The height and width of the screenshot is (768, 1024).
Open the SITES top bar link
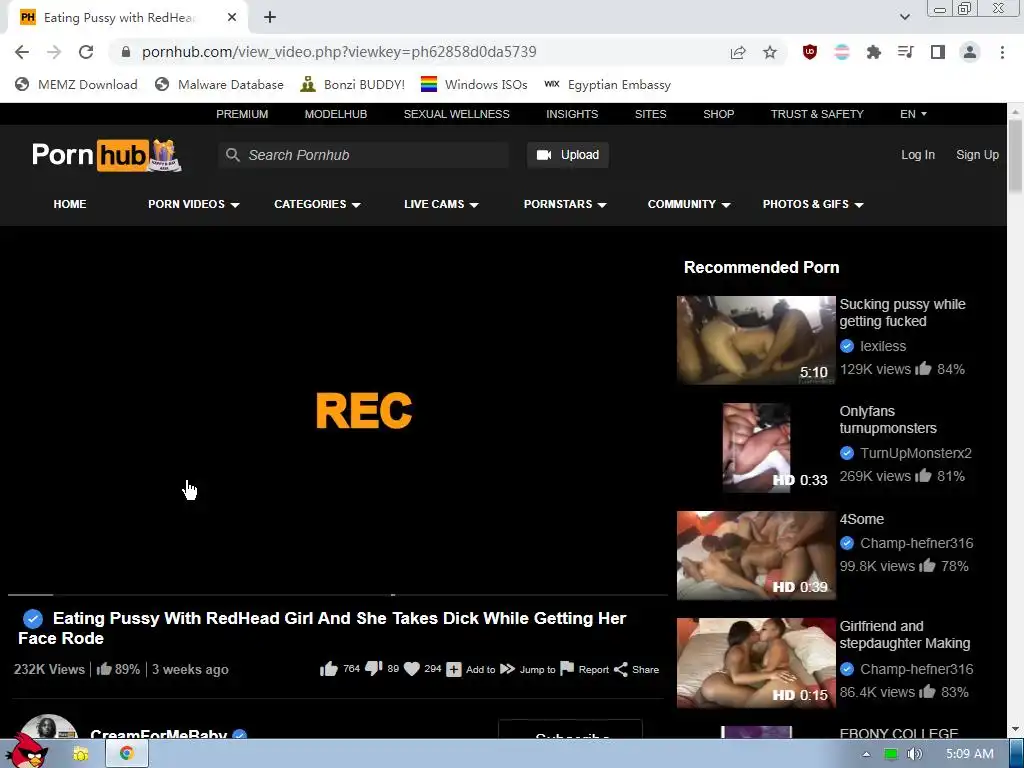[x=650, y=114]
